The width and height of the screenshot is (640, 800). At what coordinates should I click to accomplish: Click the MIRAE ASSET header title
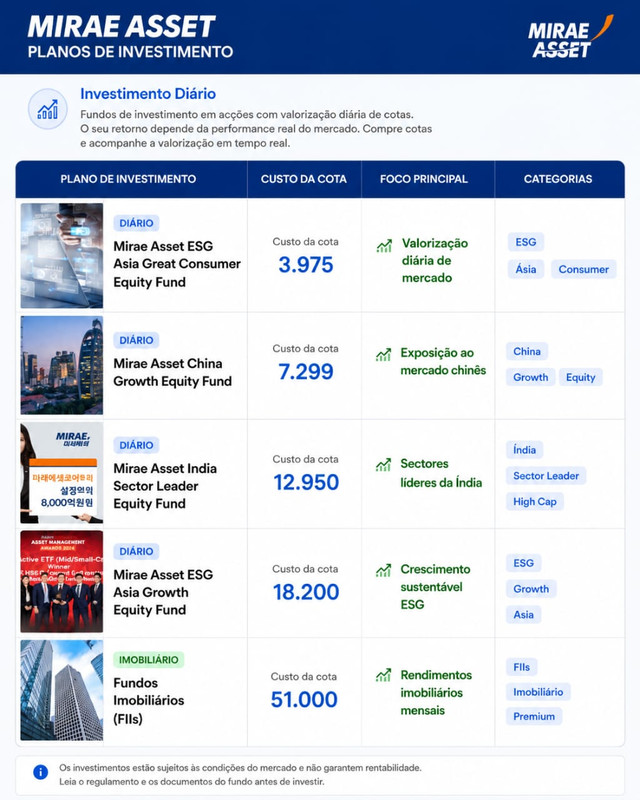tap(121, 27)
